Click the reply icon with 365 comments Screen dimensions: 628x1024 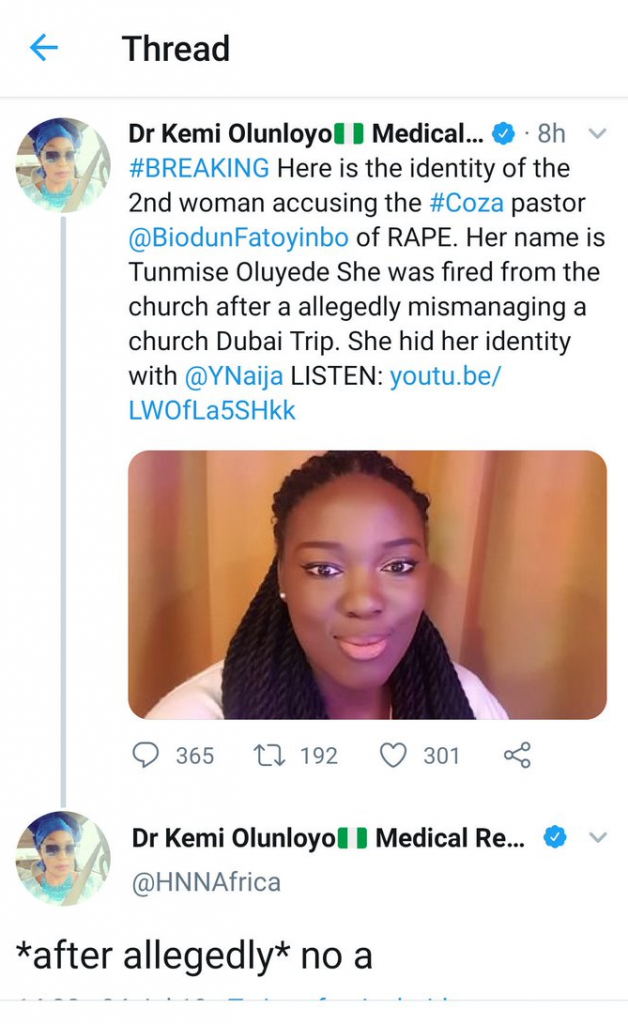[x=146, y=755]
